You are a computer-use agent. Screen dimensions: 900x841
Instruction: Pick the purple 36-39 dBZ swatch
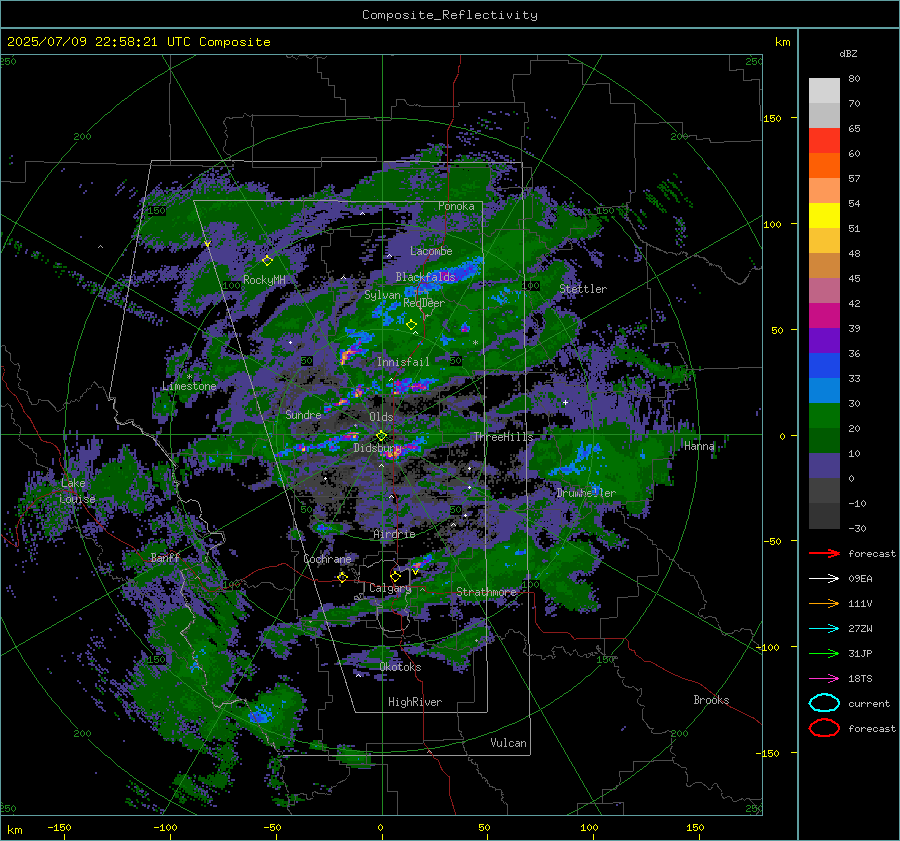(x=824, y=341)
